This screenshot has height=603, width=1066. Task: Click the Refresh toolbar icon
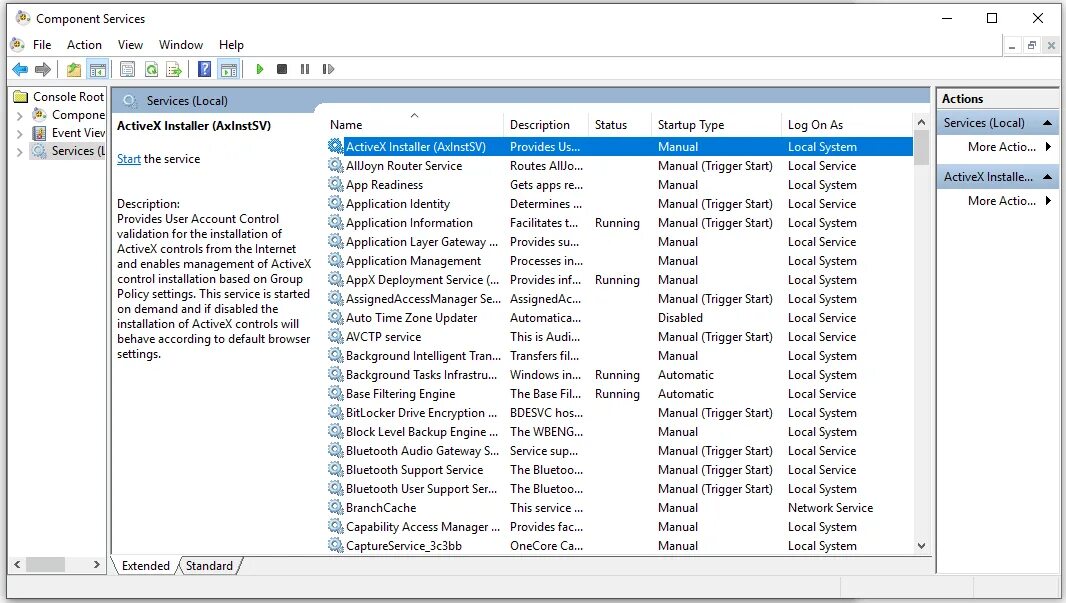pyautogui.click(x=151, y=69)
